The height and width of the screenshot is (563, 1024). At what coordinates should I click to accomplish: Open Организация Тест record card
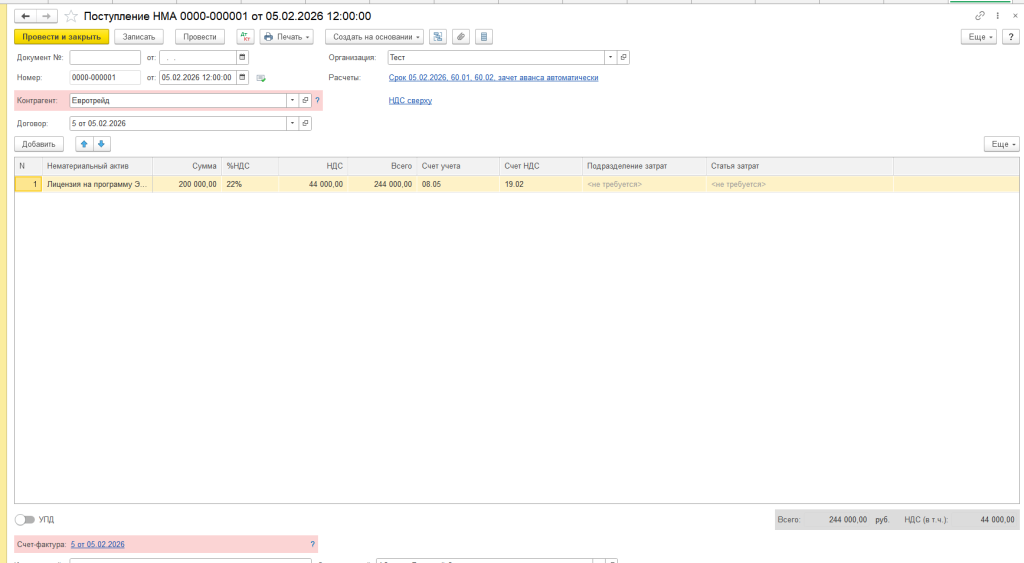pyautogui.click(x=624, y=57)
